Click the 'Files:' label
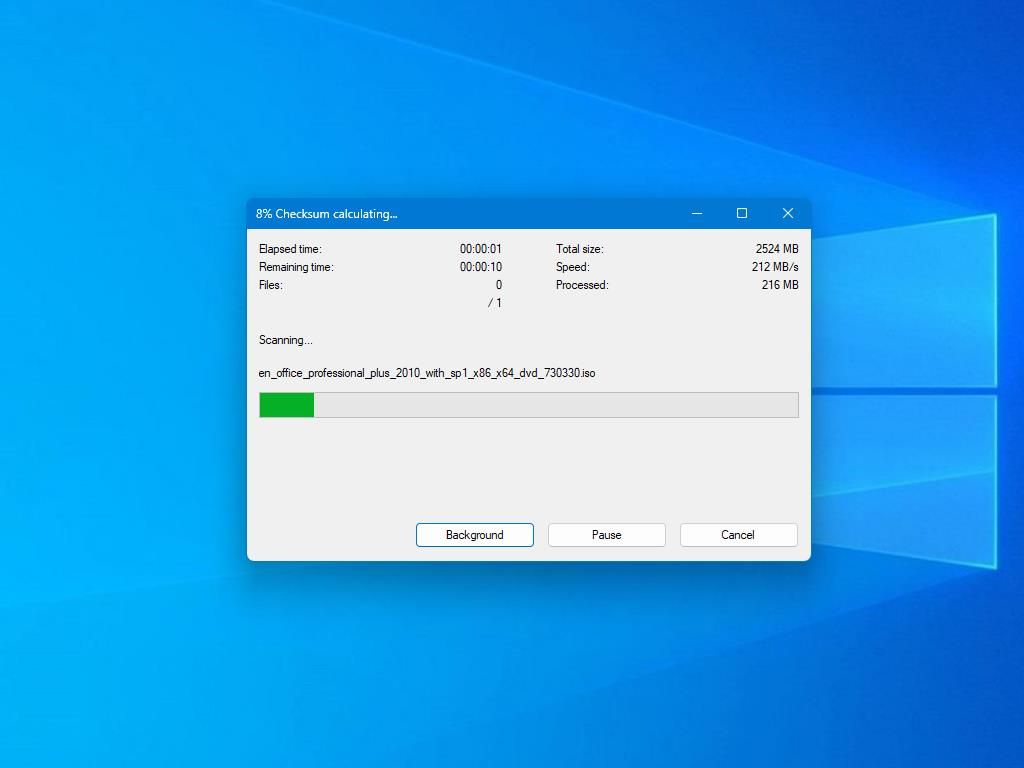 [271, 285]
